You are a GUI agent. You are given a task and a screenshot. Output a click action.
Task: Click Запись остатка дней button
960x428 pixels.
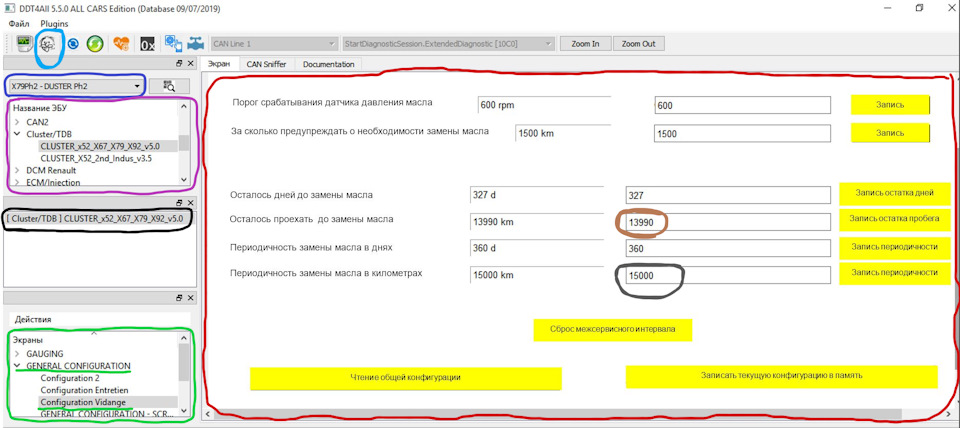tap(894, 193)
